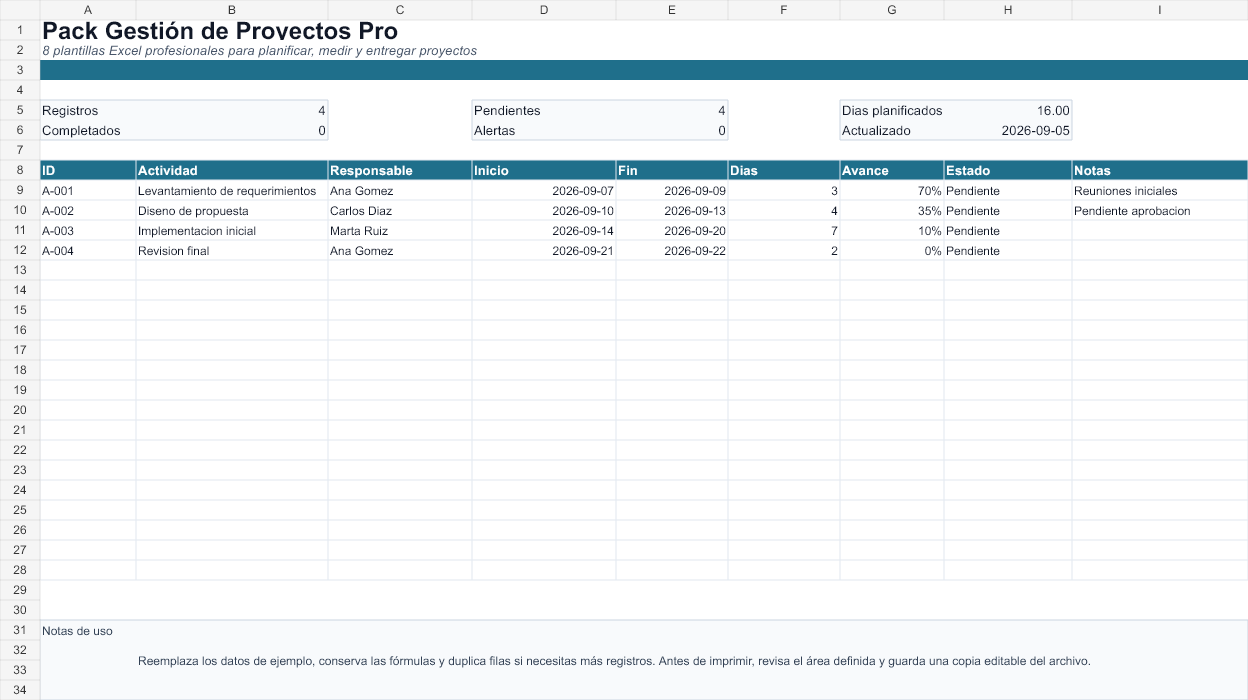
Task: Click the 'Dias' table header
Action: pyautogui.click(x=784, y=170)
